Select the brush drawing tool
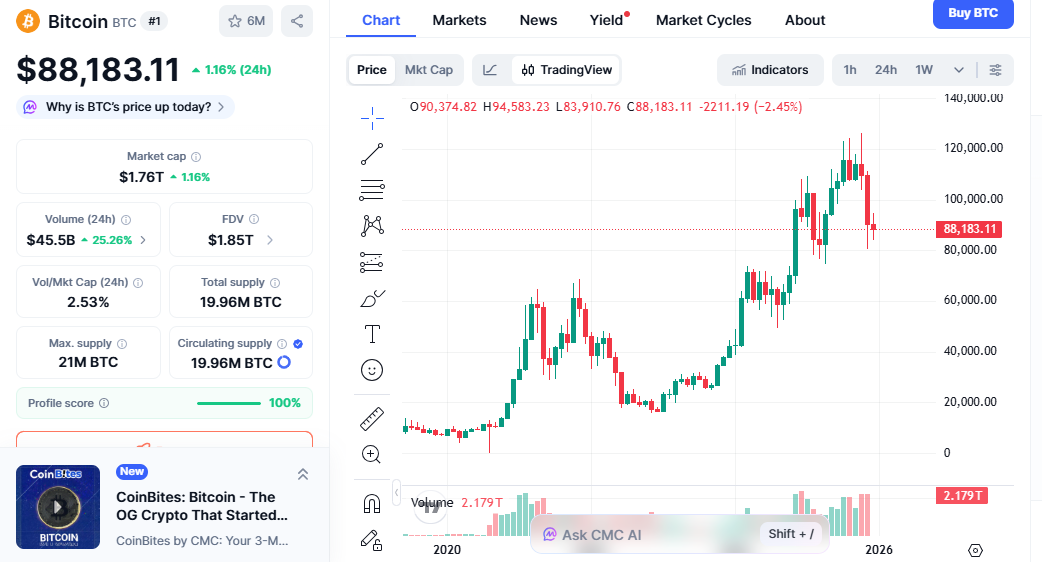This screenshot has width=1042, height=562. (x=372, y=298)
